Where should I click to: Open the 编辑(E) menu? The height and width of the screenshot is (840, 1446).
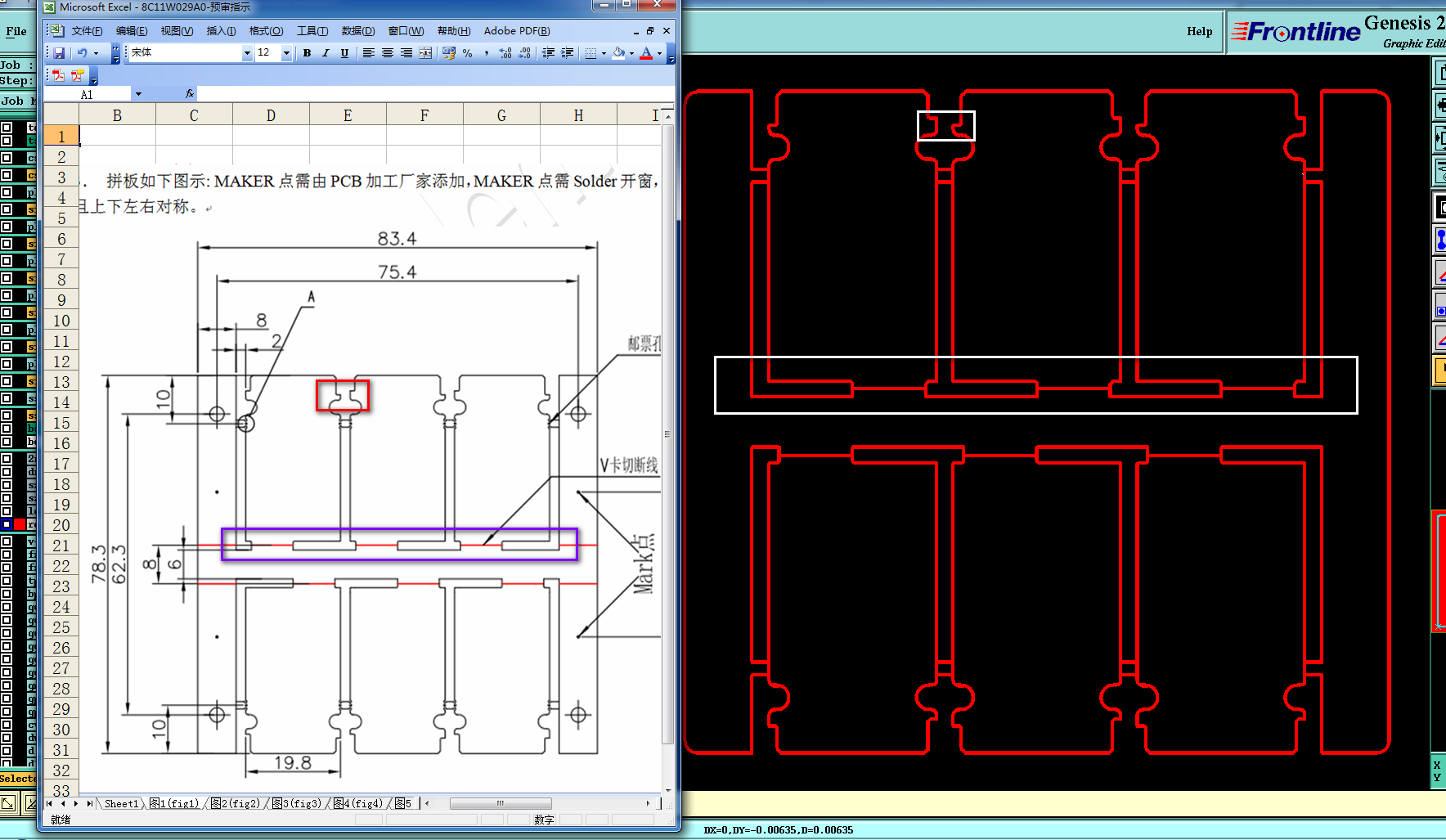[132, 31]
